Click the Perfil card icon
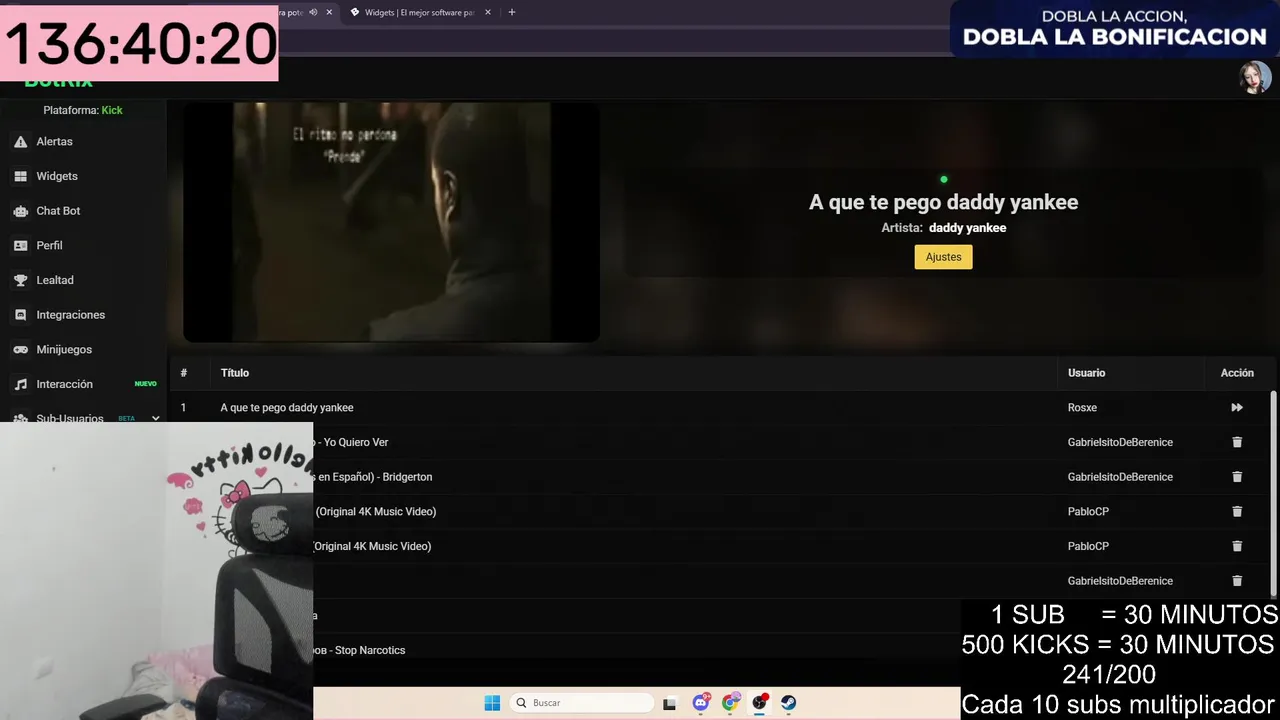This screenshot has height=720, width=1280. point(20,246)
